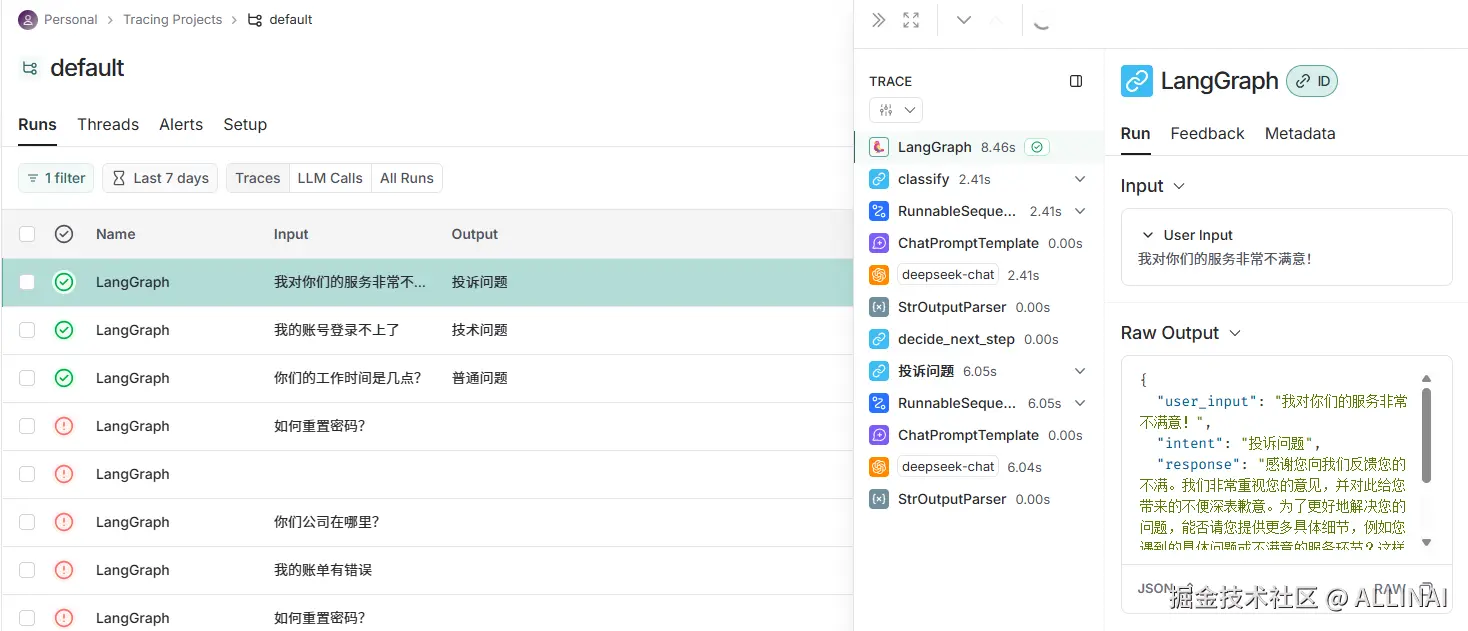Collapse the classify node chevron
Screen dimensions: 1468x631
point(1080,179)
